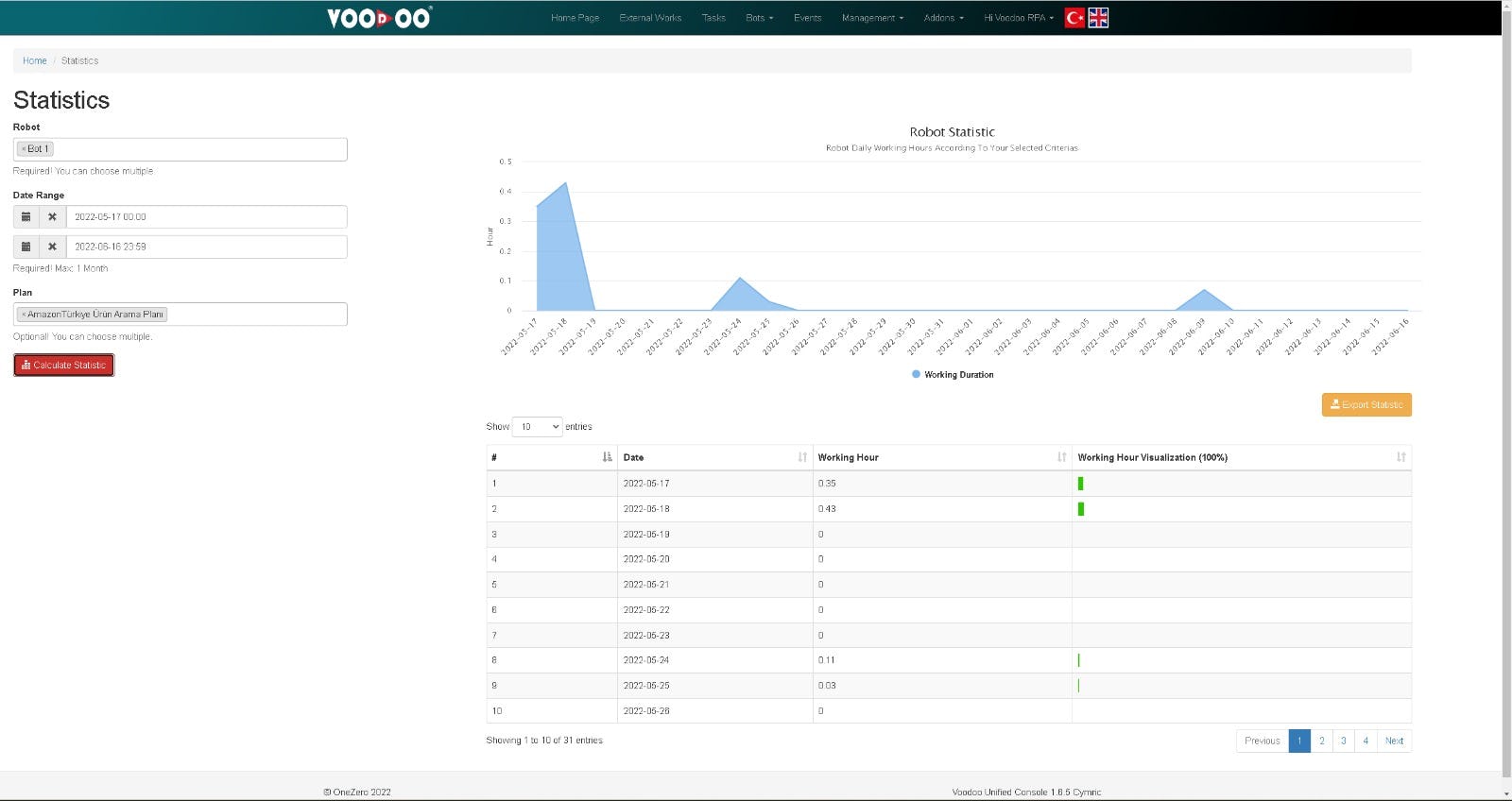Click chart peak at 2022-06-09

(x=1204, y=290)
